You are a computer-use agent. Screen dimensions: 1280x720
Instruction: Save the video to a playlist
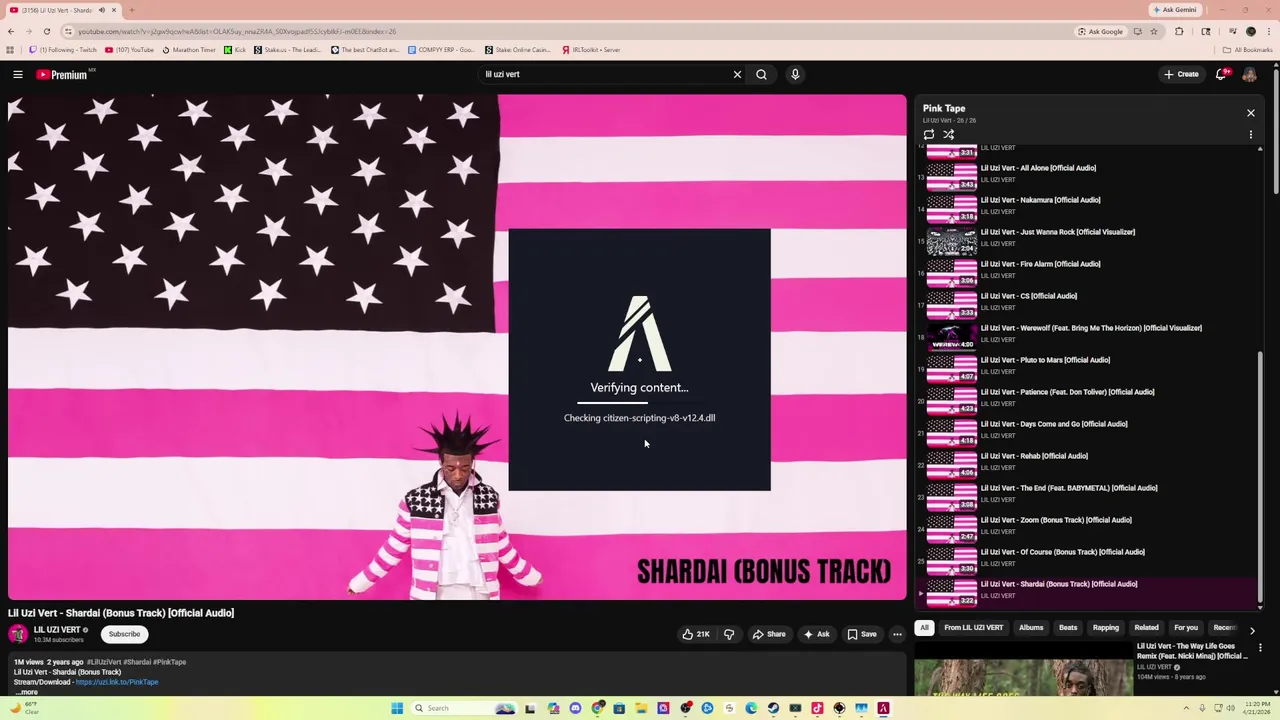(x=862, y=634)
